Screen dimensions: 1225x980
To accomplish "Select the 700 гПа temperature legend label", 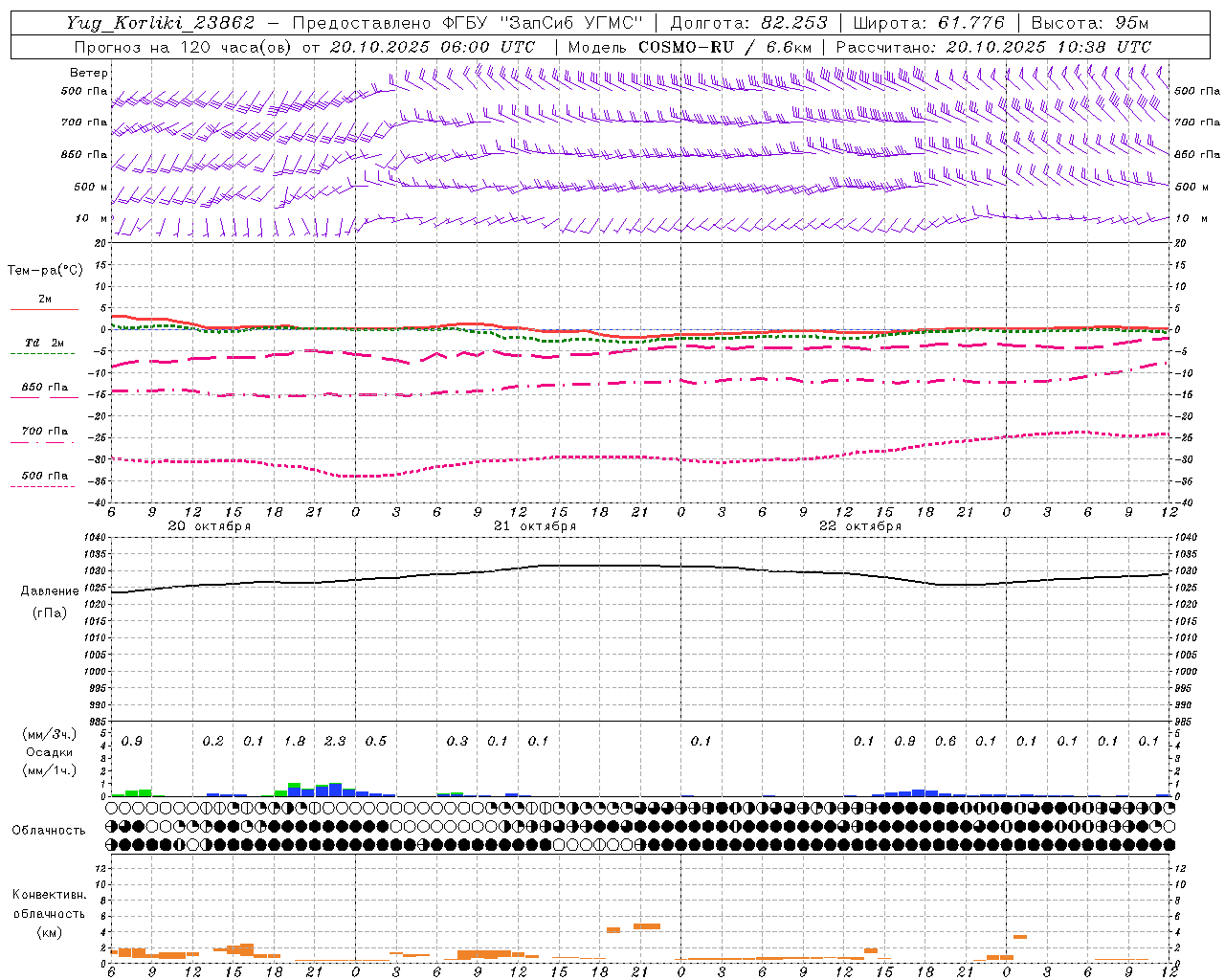I will tap(45, 432).
